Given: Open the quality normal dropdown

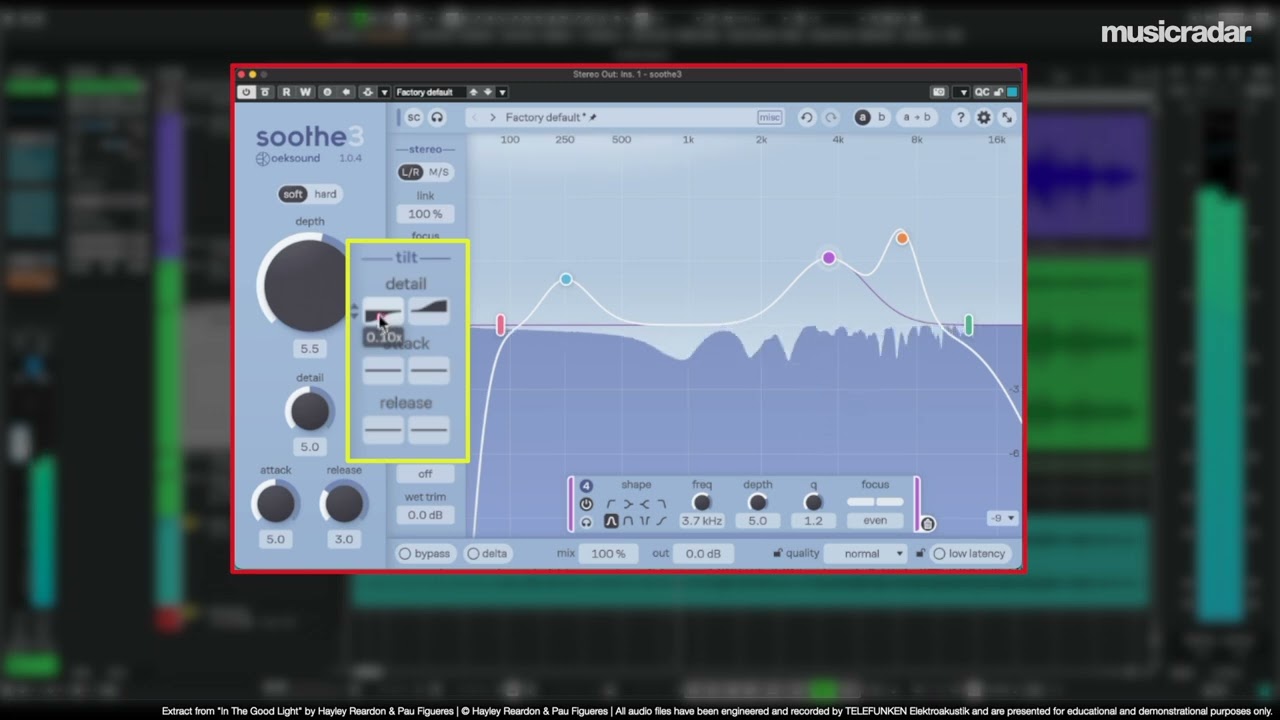Looking at the screenshot, I should 866,553.
